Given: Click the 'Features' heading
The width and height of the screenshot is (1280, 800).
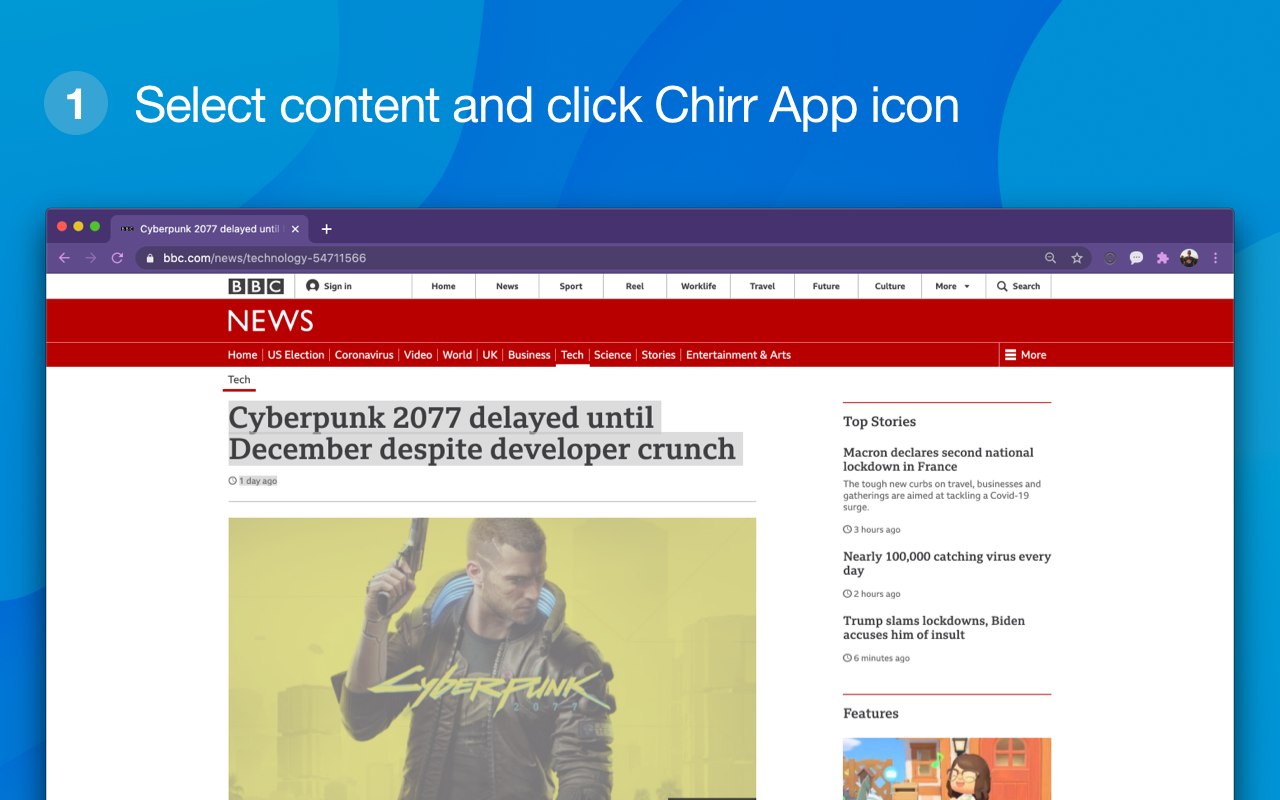Looking at the screenshot, I should coord(871,714).
